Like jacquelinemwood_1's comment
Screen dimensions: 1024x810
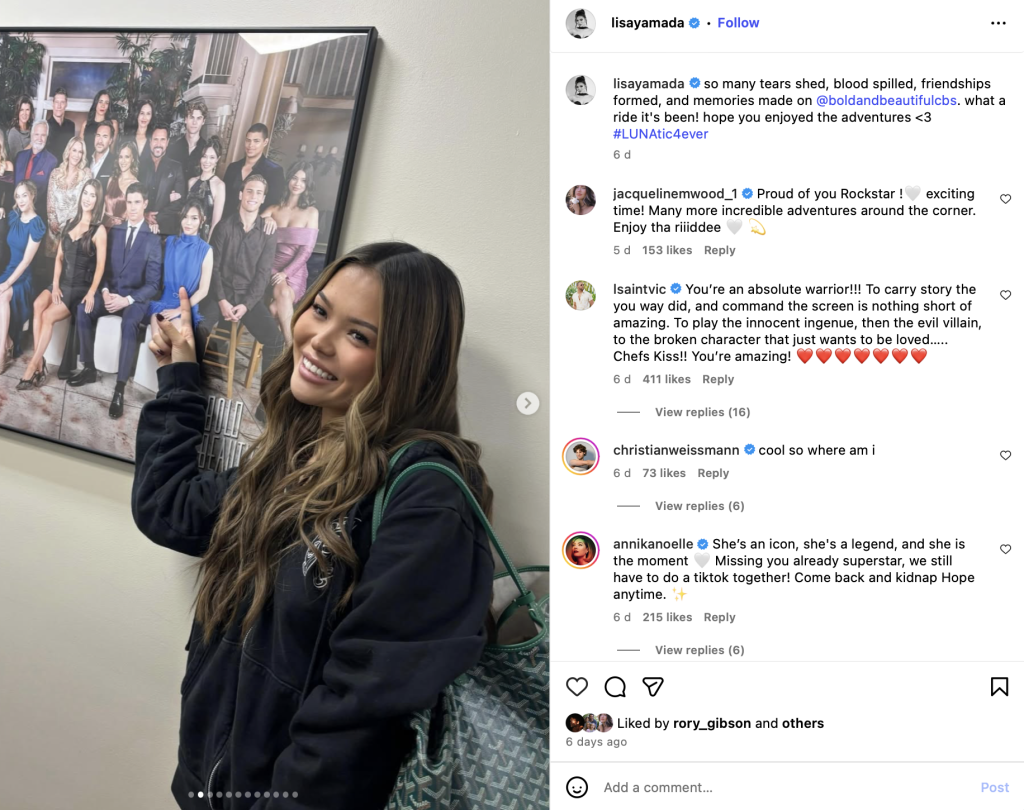coord(1006,199)
